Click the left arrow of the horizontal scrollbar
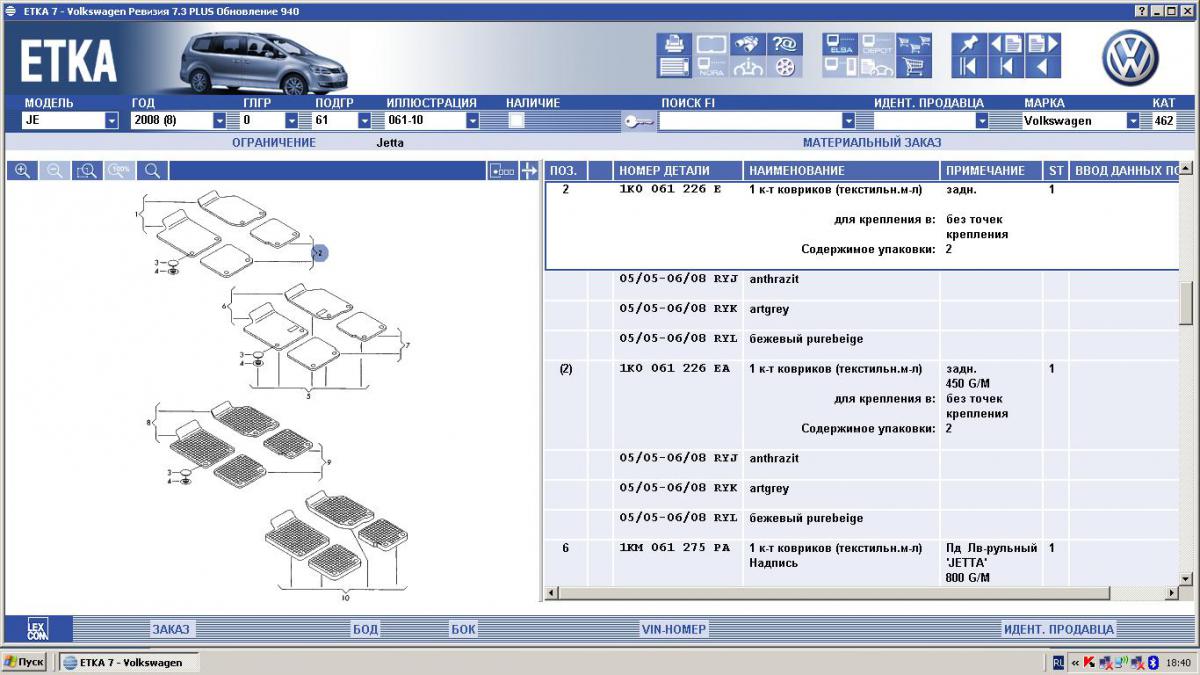This screenshot has height=675, width=1200. 553,594
